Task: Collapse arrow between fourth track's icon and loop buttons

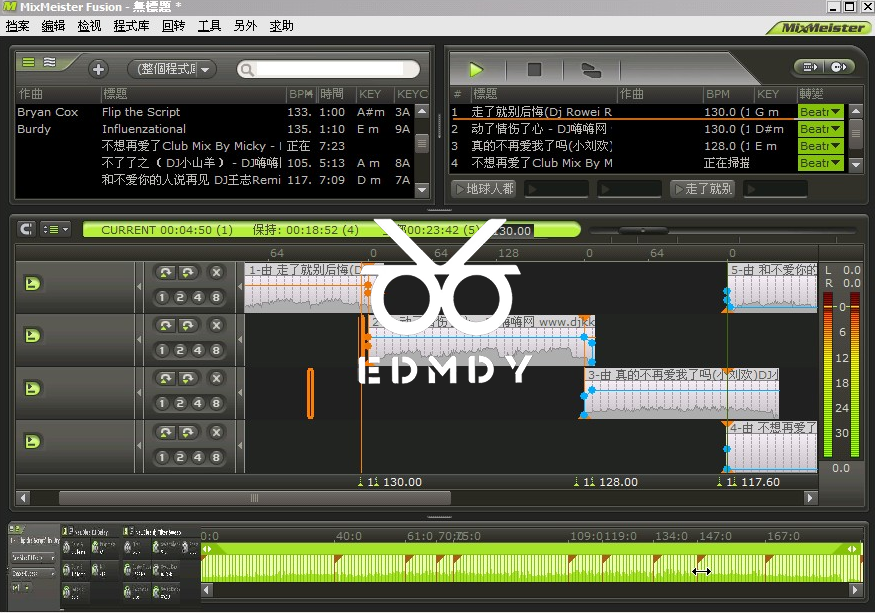Action: pos(139,446)
